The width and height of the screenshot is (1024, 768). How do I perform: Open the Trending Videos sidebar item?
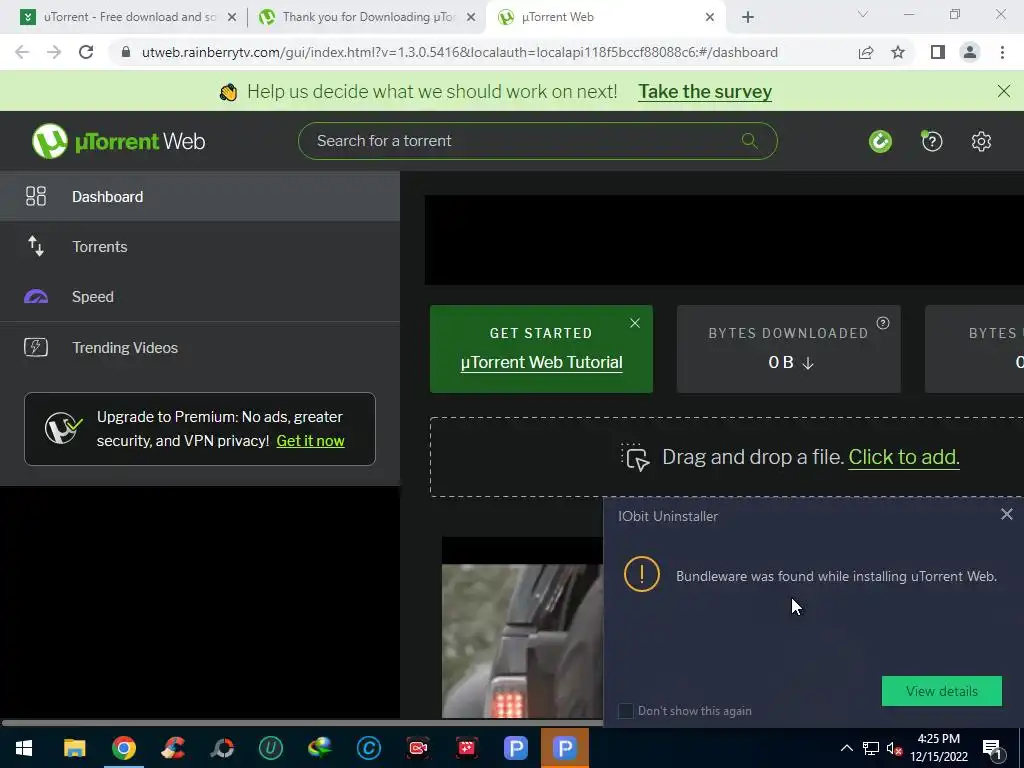(200, 347)
